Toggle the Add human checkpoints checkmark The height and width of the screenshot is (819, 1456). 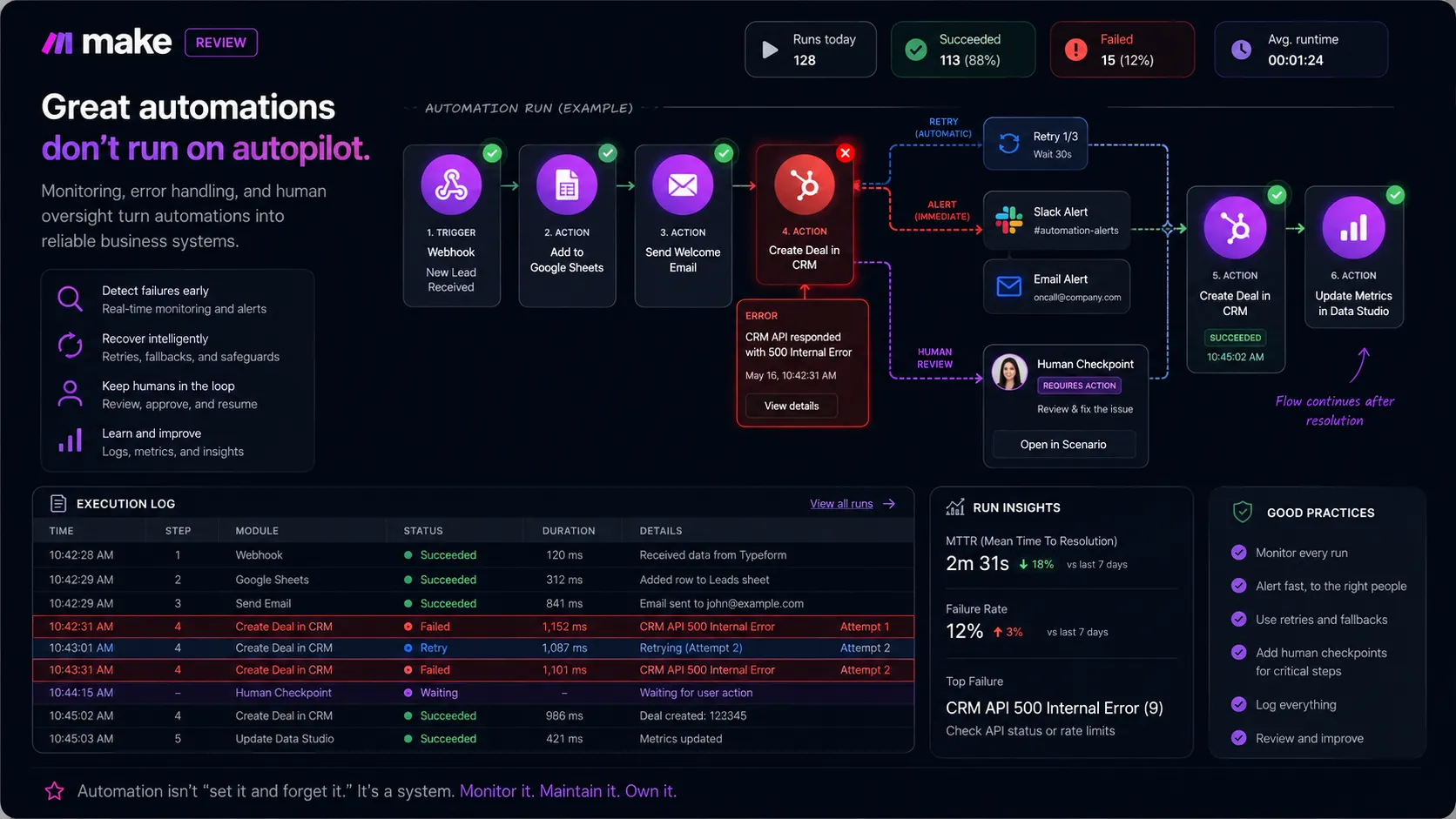coord(1238,652)
